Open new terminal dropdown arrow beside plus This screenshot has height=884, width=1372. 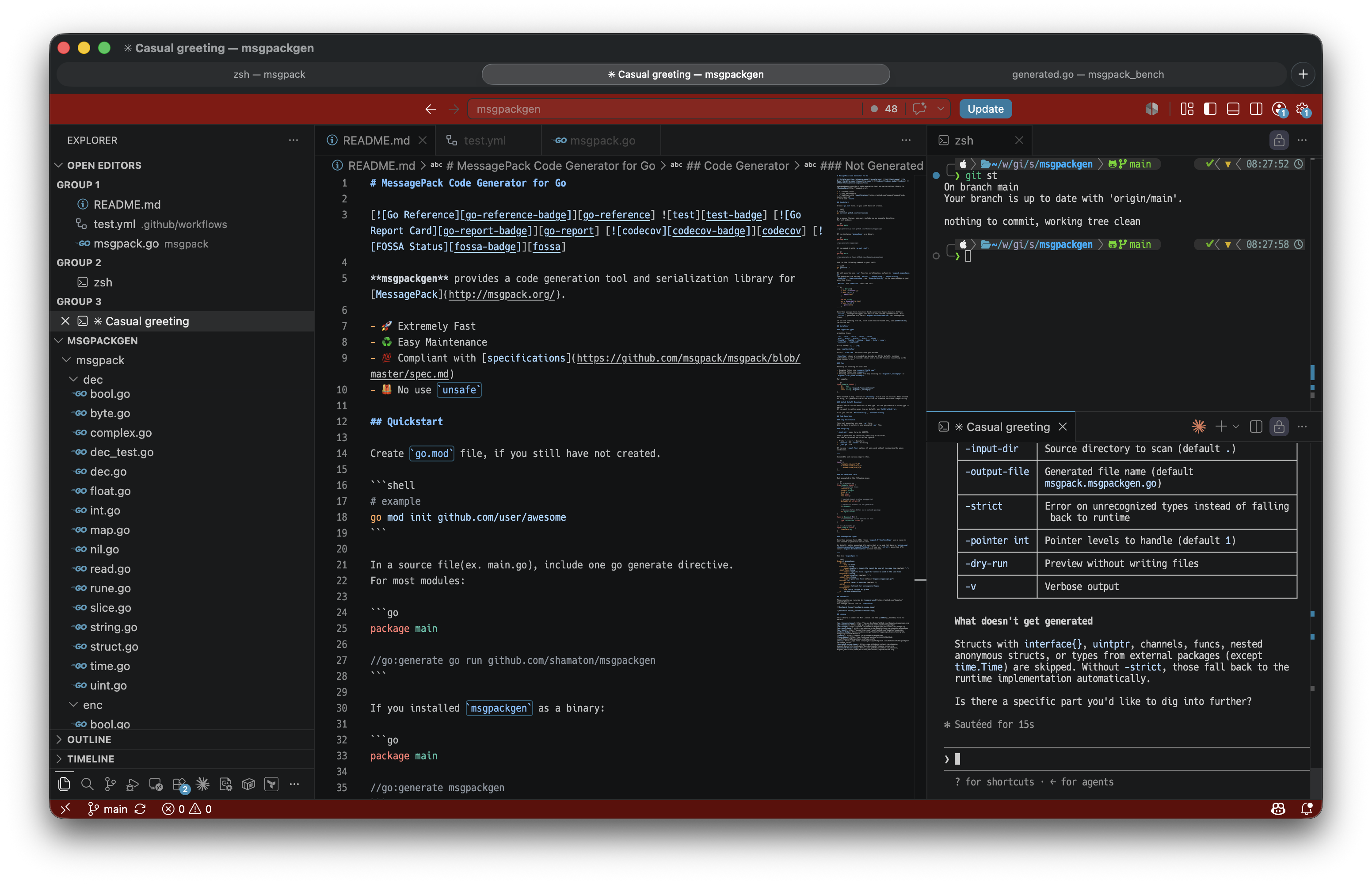[x=1236, y=427]
